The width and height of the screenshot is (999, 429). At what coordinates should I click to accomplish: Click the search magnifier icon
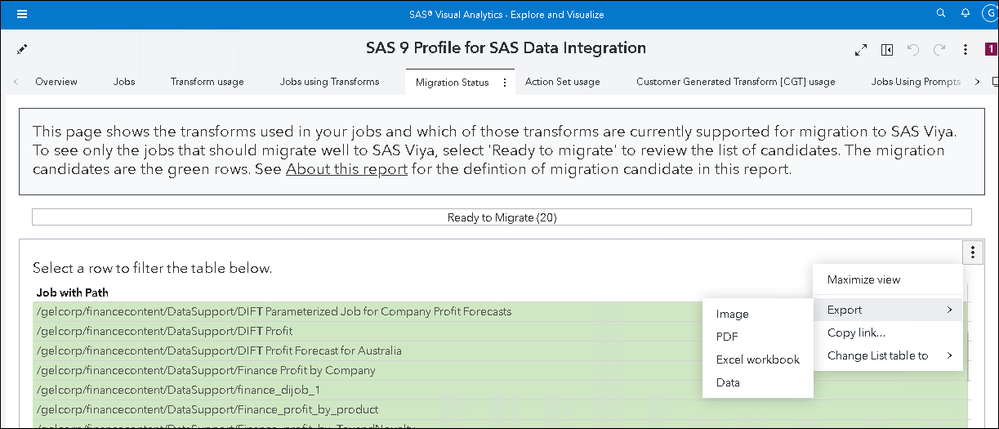click(940, 14)
